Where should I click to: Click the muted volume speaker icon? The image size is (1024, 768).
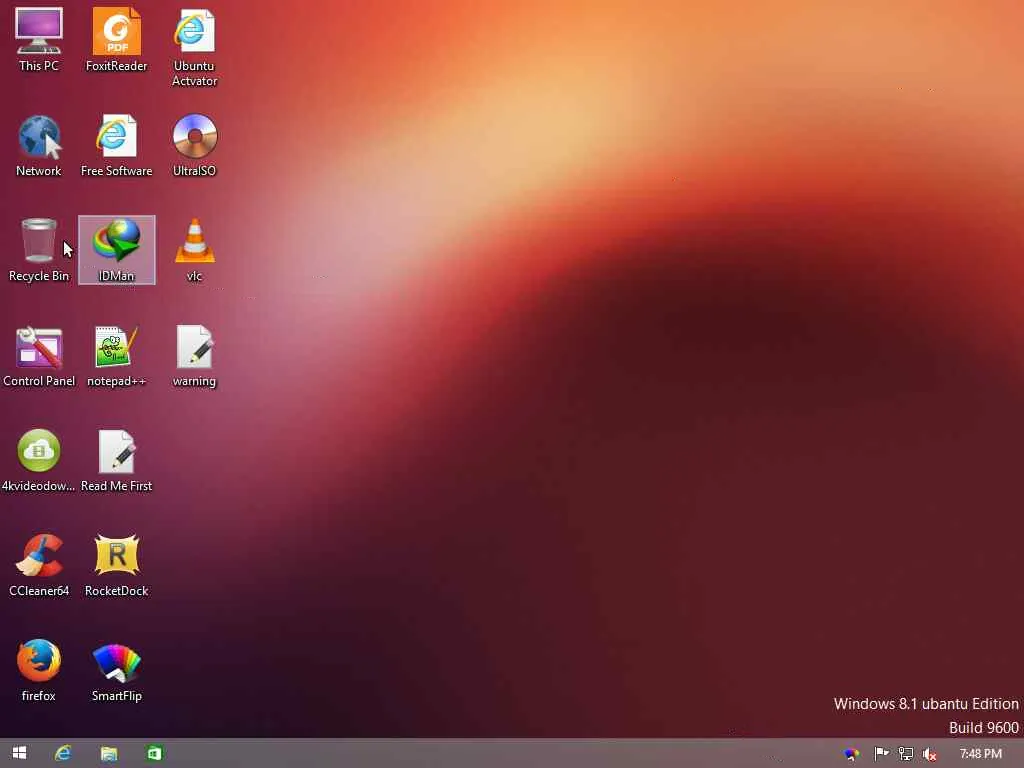tap(929, 755)
